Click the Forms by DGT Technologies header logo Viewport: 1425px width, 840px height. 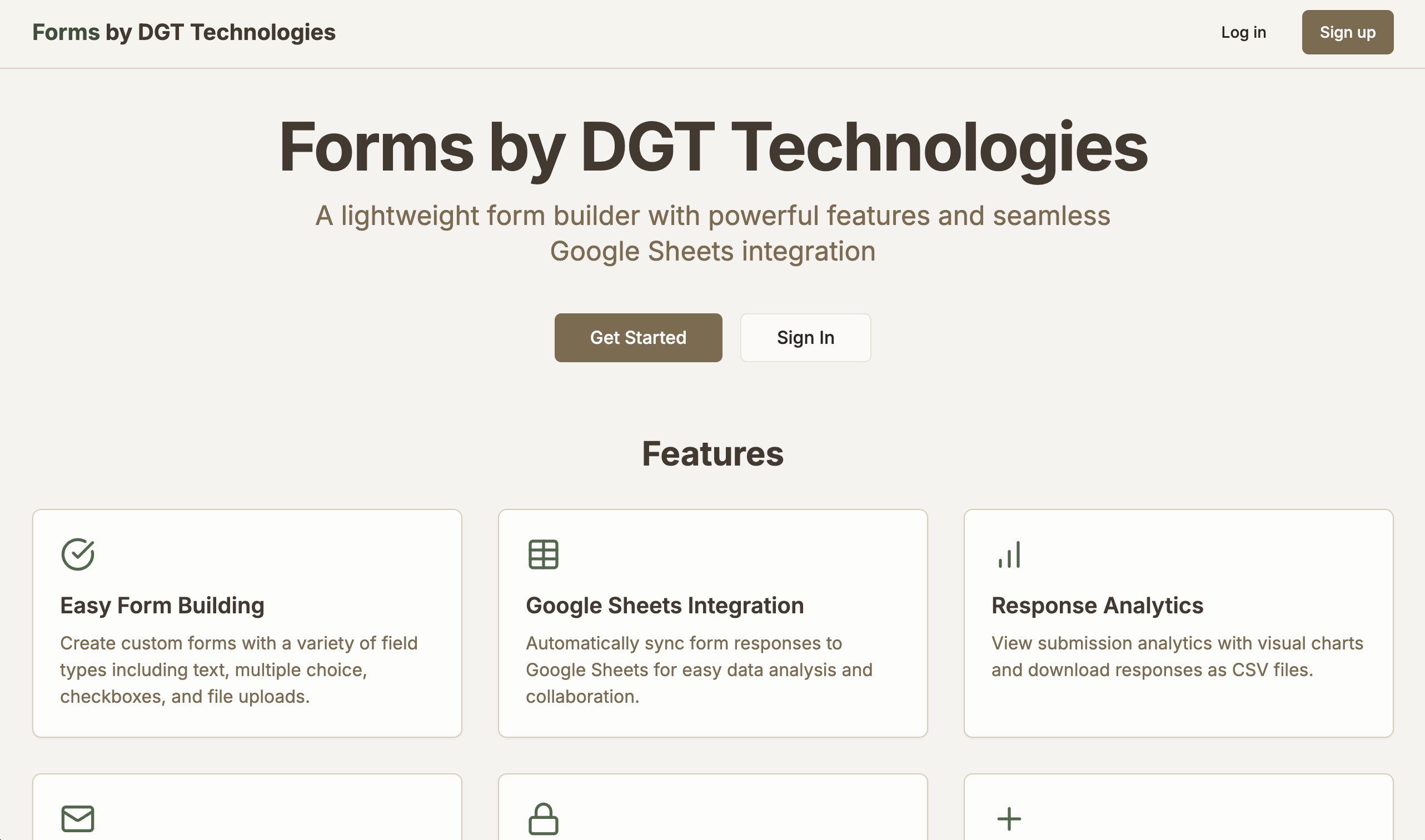pos(183,32)
